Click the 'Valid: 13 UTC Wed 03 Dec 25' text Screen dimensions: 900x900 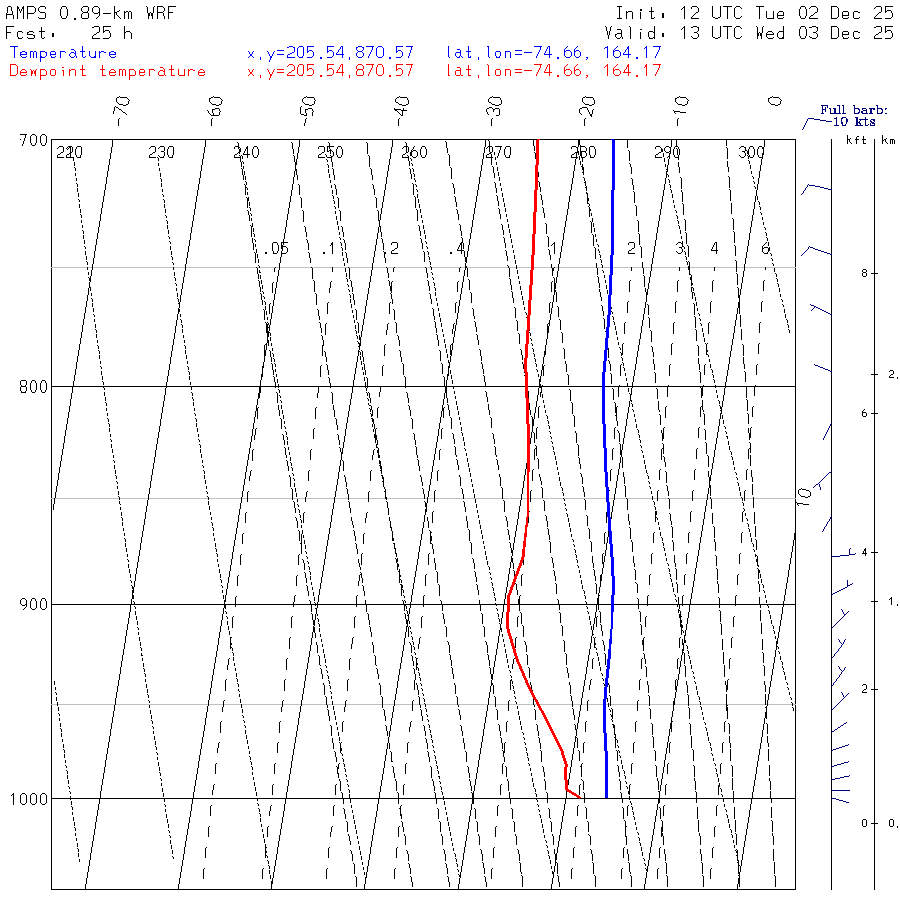748,33
